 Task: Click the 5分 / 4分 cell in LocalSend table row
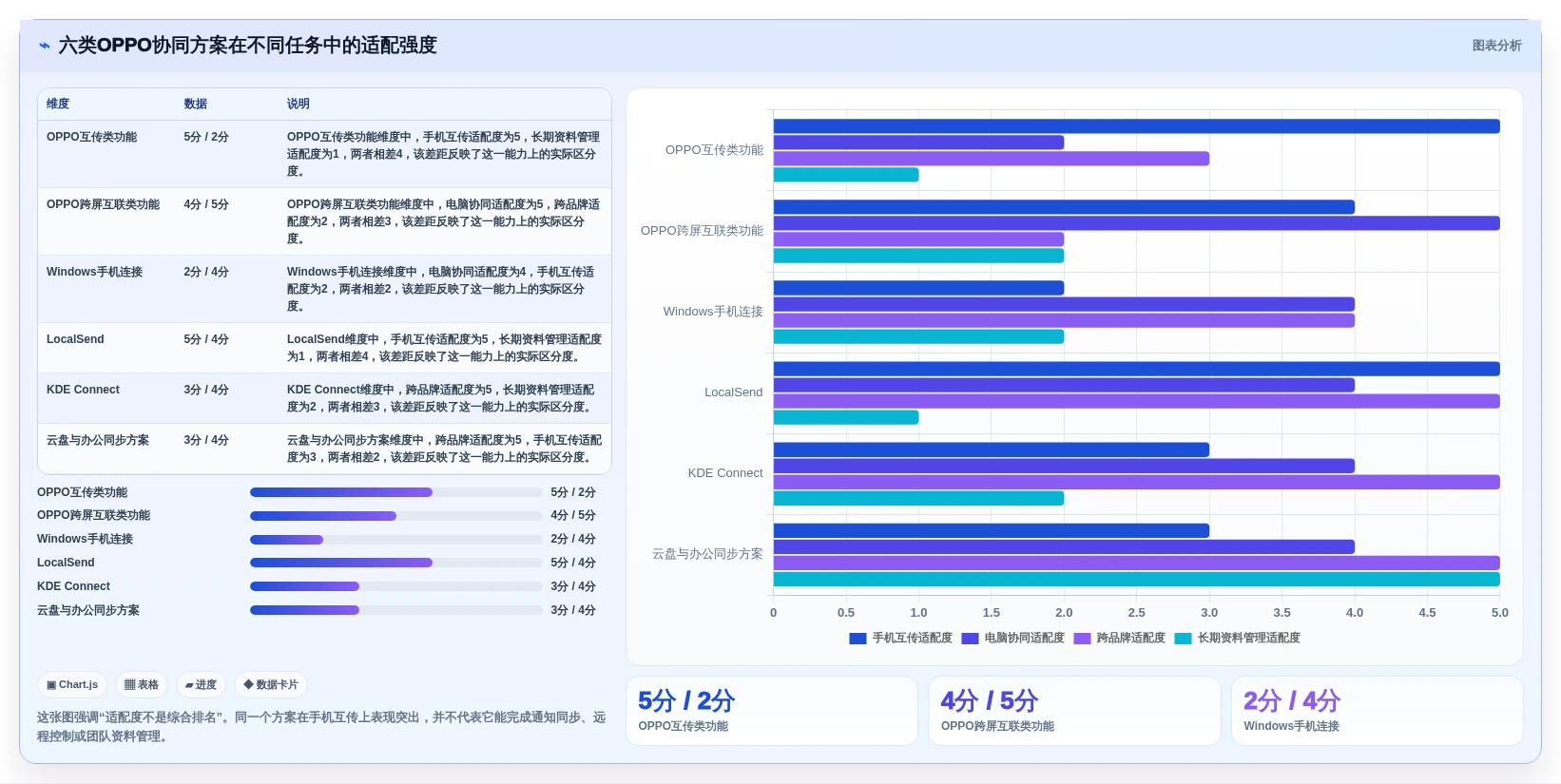click(x=206, y=339)
